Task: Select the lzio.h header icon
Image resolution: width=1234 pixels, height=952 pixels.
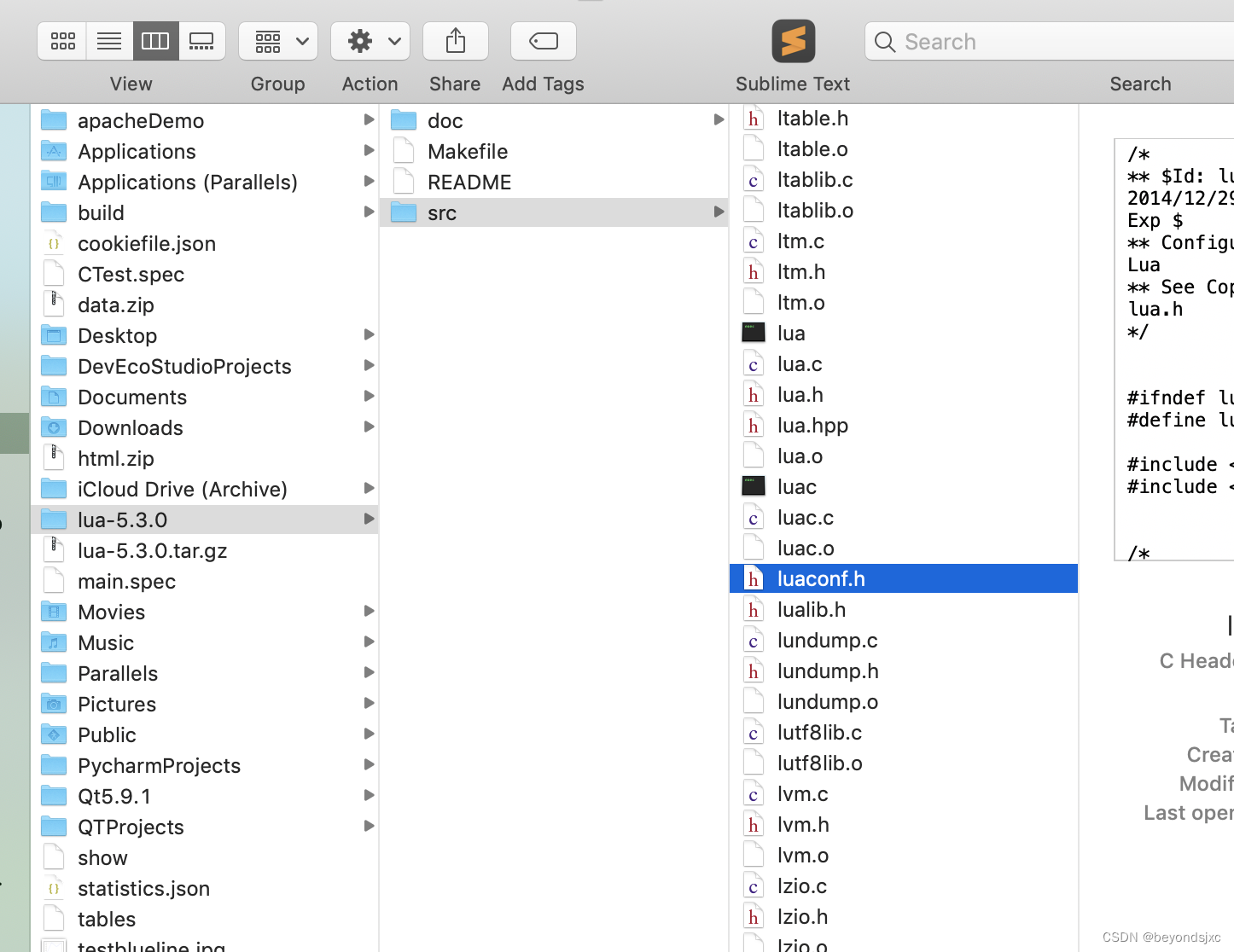Action: point(754,917)
